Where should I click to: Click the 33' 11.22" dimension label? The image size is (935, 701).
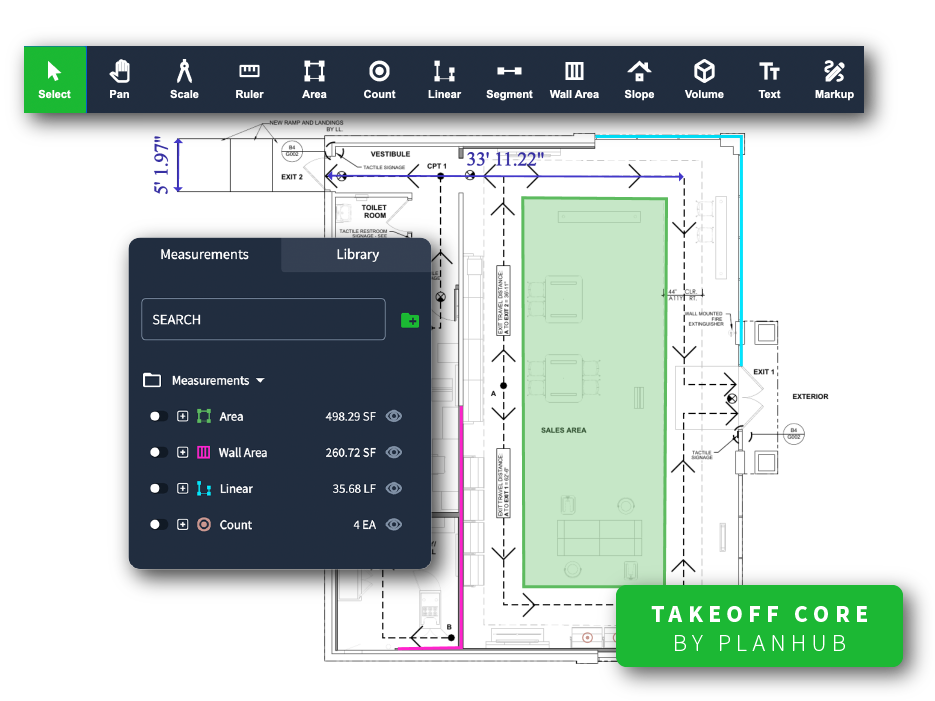pyautogui.click(x=505, y=160)
